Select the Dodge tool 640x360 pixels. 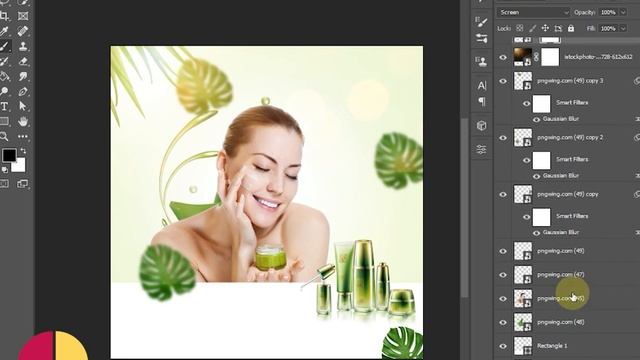4,91
